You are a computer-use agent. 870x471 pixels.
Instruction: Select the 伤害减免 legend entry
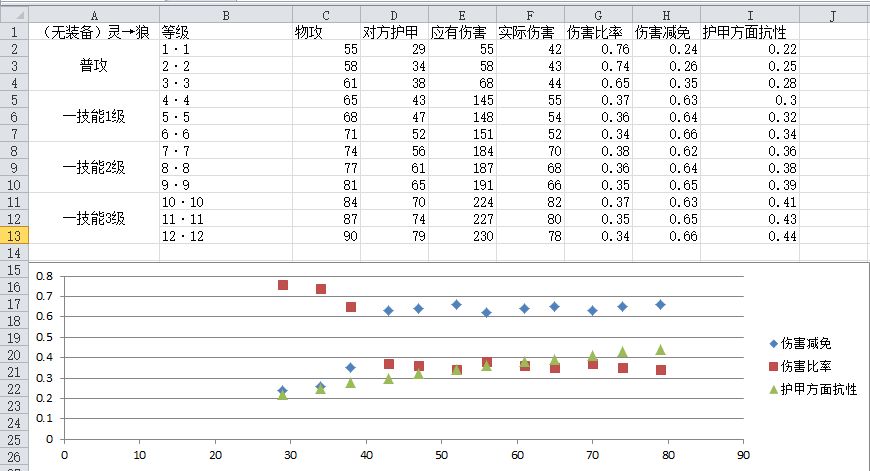800,343
